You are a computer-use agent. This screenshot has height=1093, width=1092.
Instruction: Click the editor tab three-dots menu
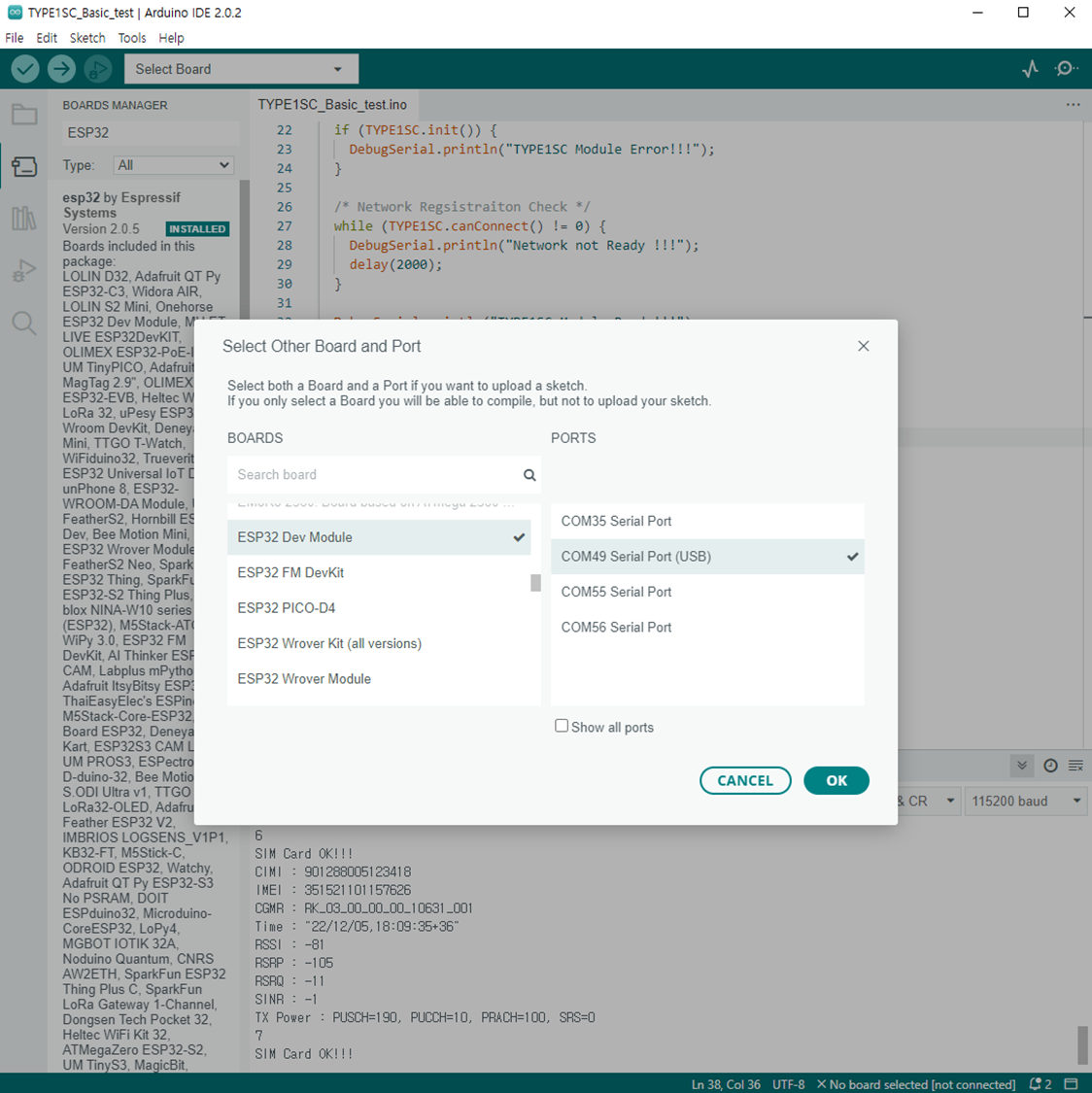coord(1073,105)
